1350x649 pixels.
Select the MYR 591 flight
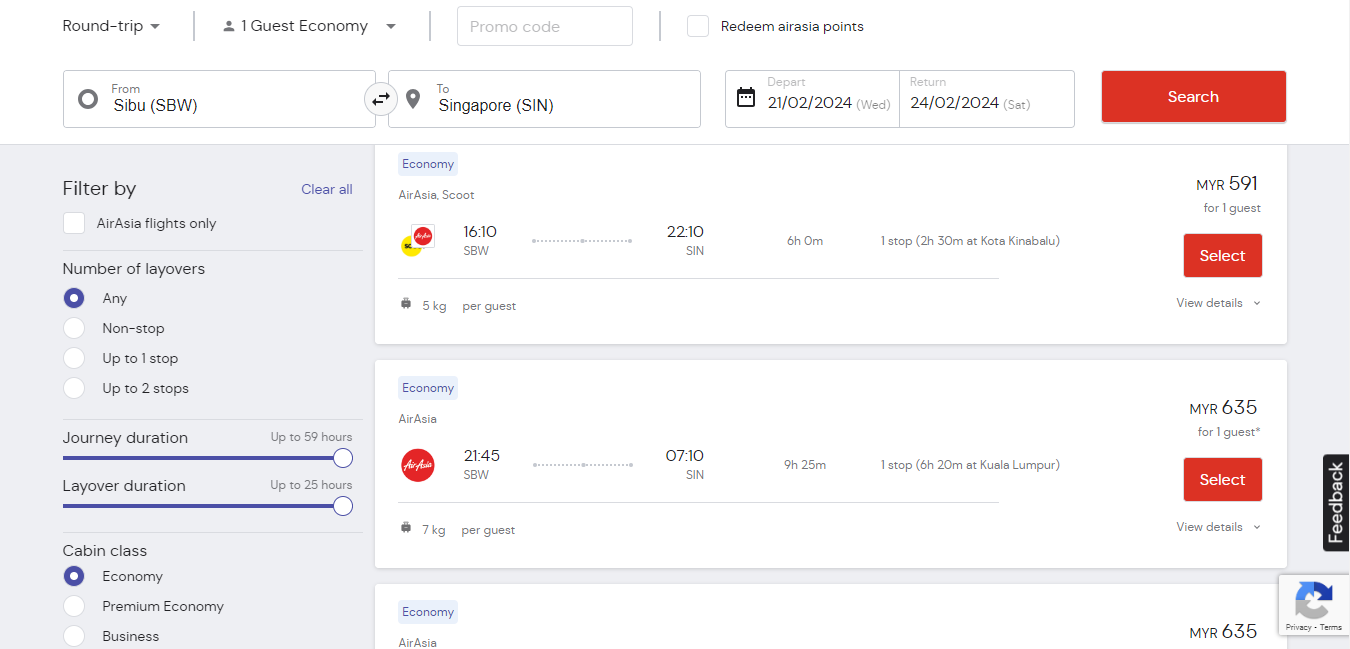[x=1223, y=256]
